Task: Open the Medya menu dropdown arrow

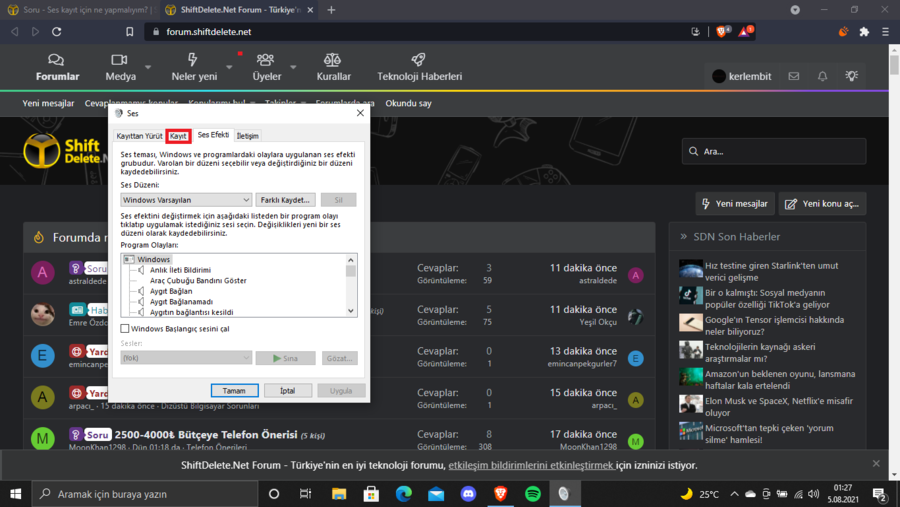Action: tap(148, 68)
